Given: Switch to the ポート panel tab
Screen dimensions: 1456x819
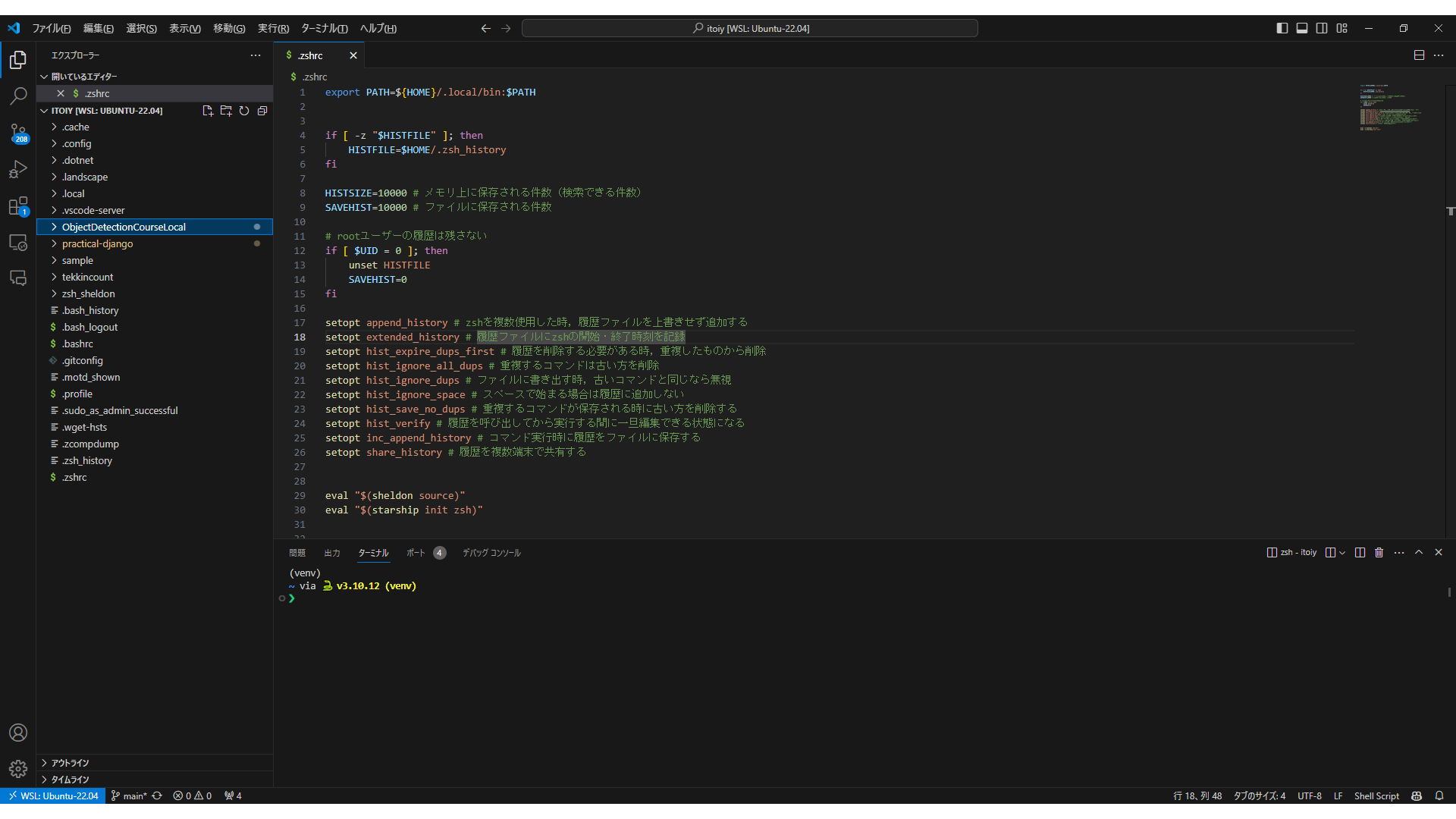Looking at the screenshot, I should point(425,553).
